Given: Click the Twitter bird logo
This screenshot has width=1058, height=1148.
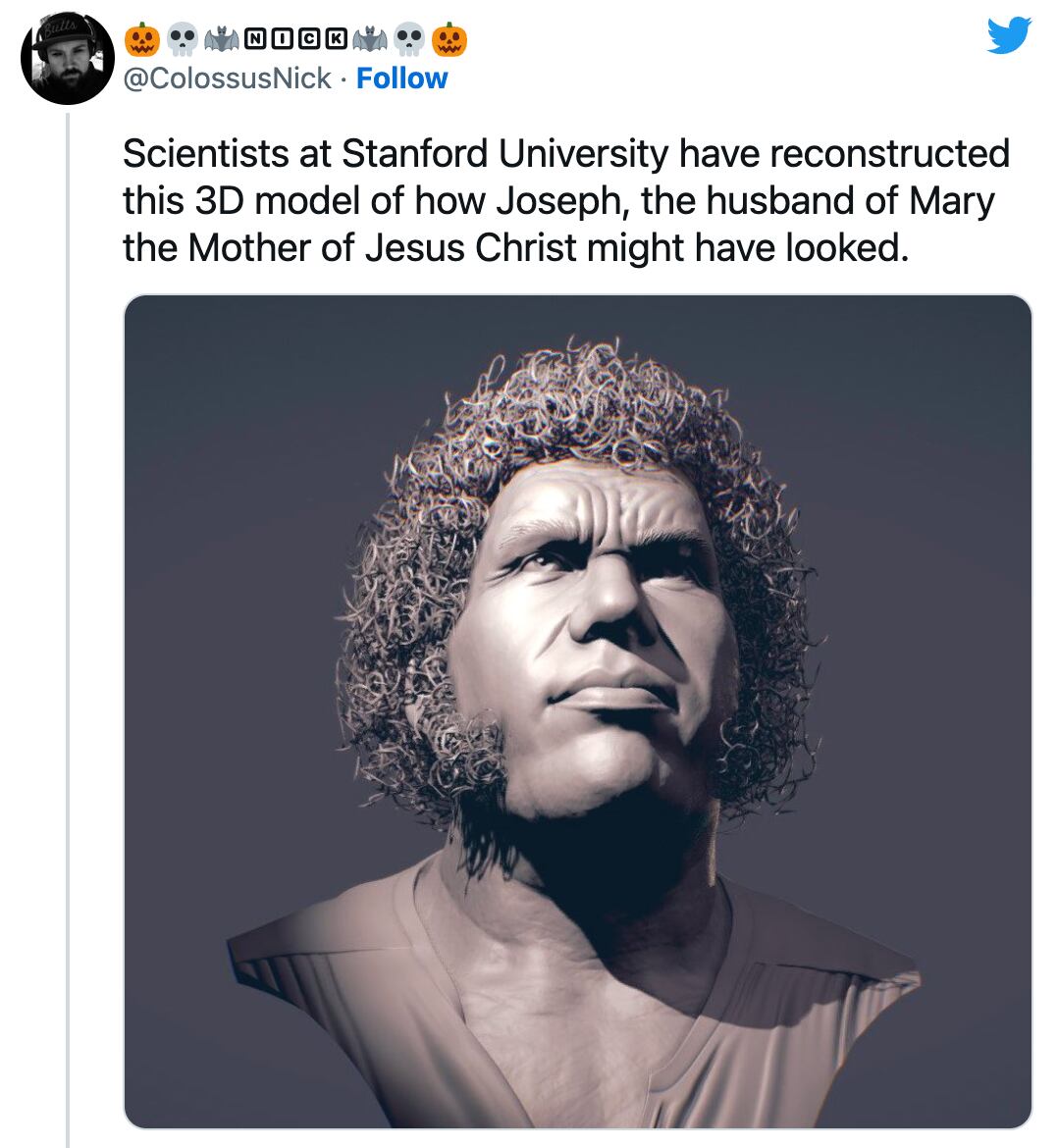Looking at the screenshot, I should point(1009,34).
